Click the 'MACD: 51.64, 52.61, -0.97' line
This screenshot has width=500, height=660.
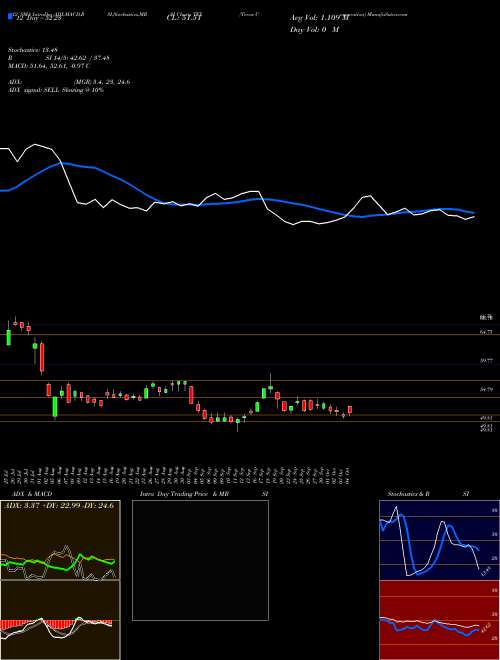[47, 66]
